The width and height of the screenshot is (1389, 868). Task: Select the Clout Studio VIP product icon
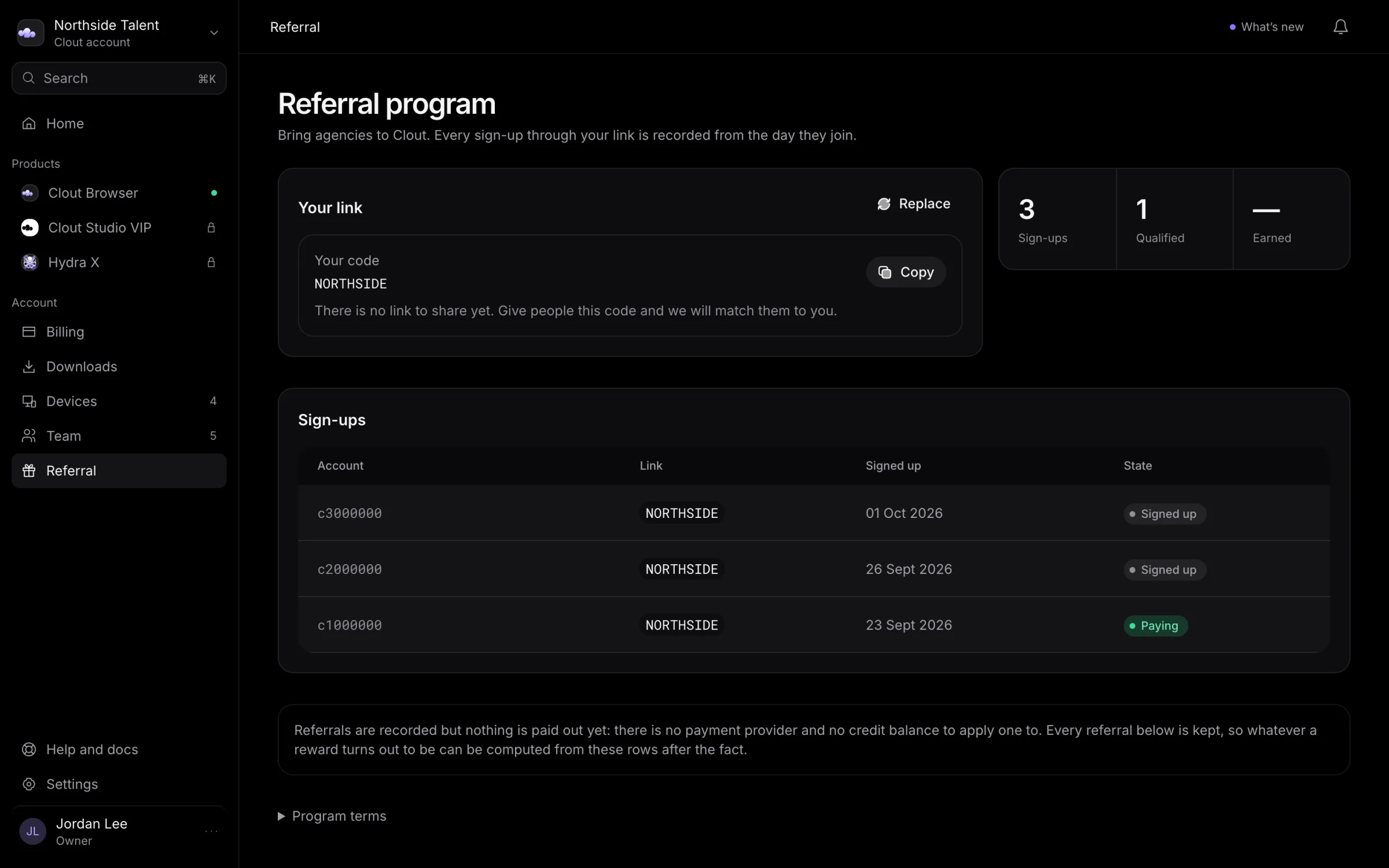tap(30, 227)
